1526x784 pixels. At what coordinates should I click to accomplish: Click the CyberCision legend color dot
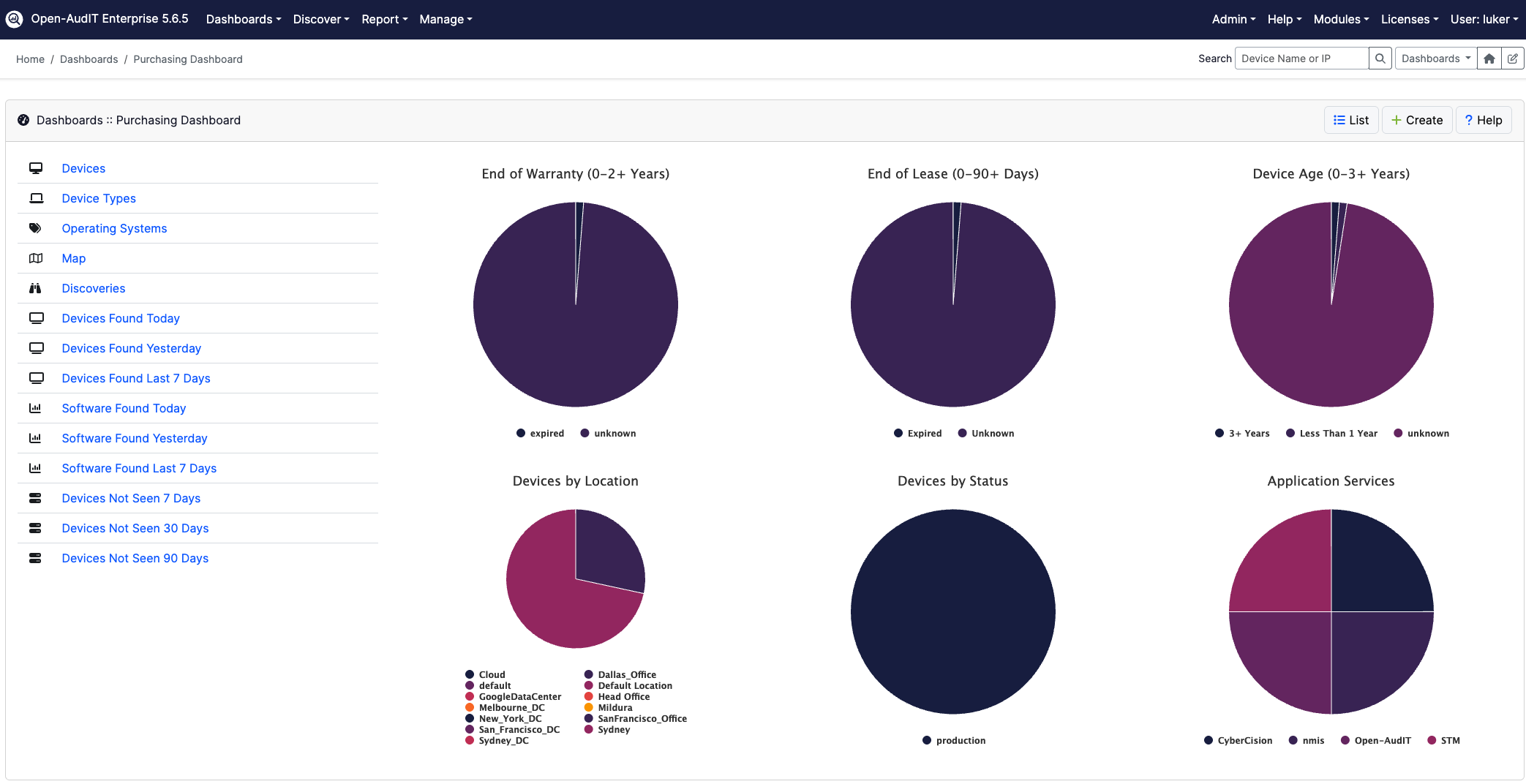[x=1208, y=739]
